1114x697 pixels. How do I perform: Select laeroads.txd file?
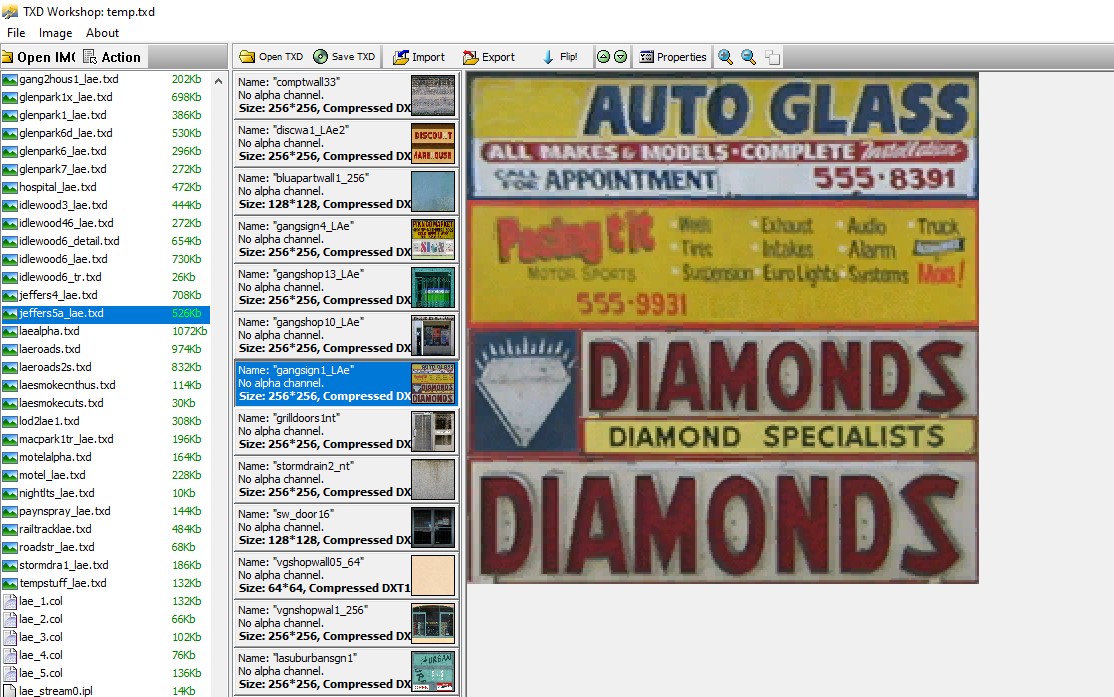105,349
